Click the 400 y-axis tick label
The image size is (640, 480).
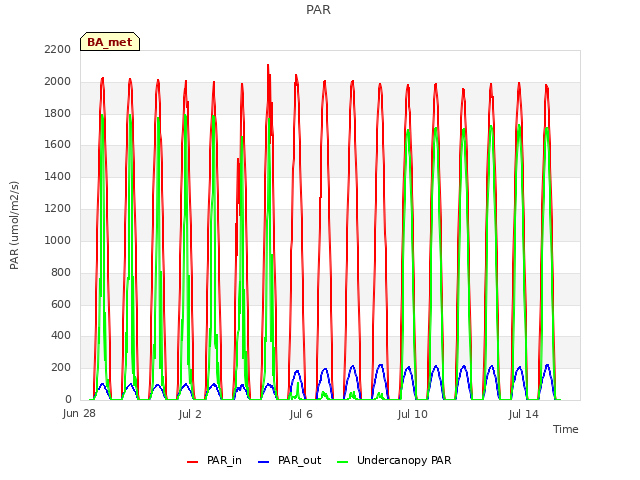[x=61, y=336]
